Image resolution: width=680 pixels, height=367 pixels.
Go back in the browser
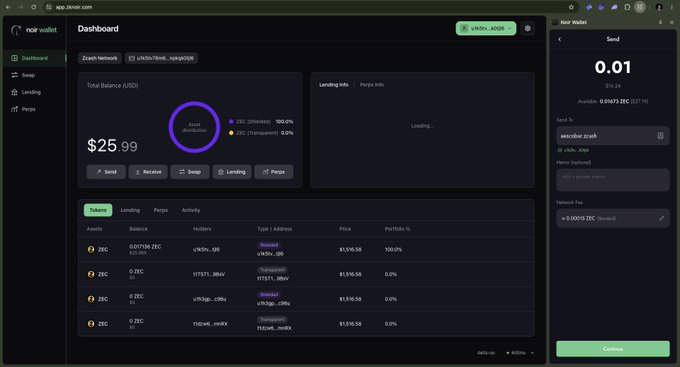click(8, 7)
